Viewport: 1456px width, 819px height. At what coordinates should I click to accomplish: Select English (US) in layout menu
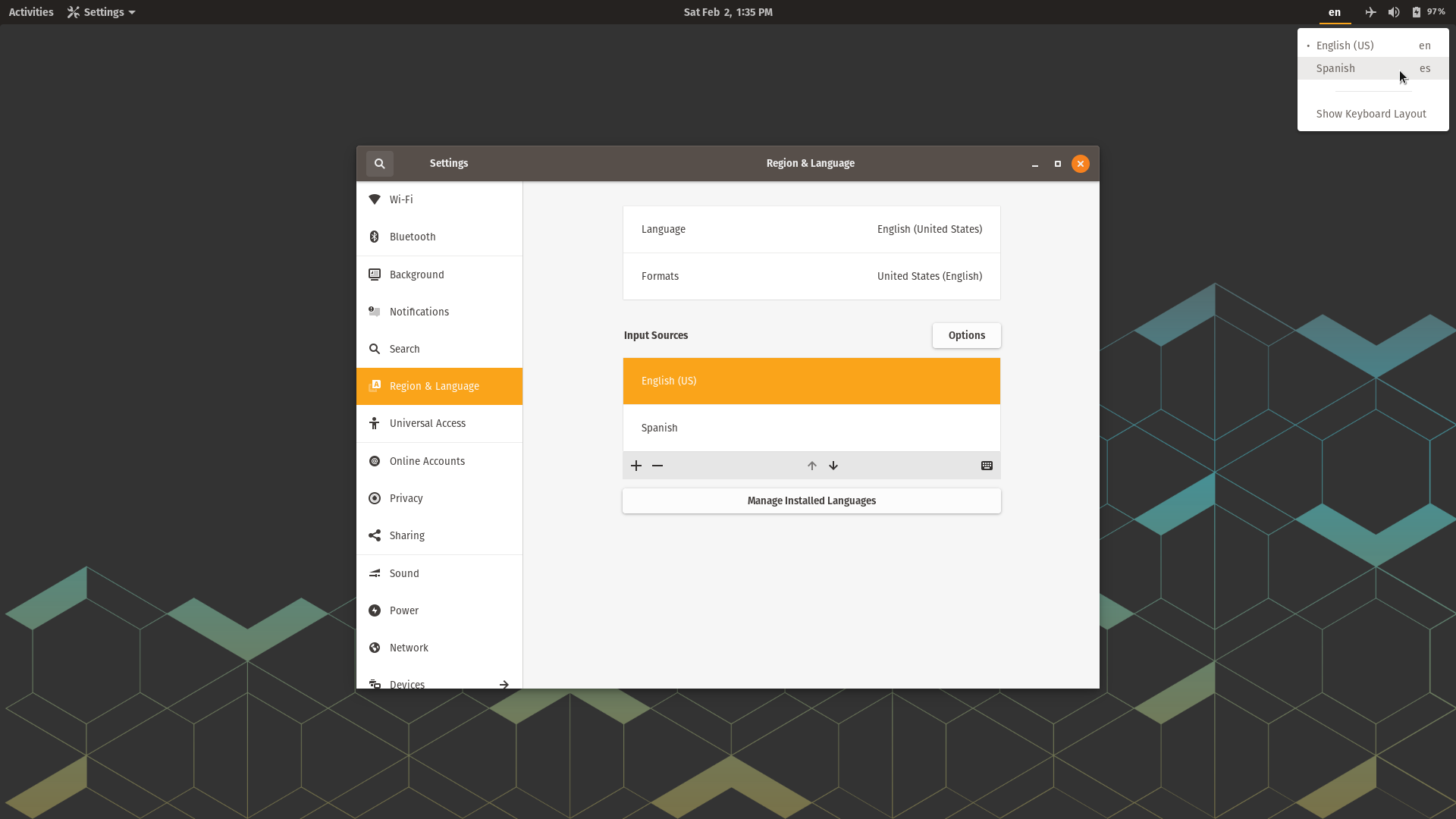1345,45
